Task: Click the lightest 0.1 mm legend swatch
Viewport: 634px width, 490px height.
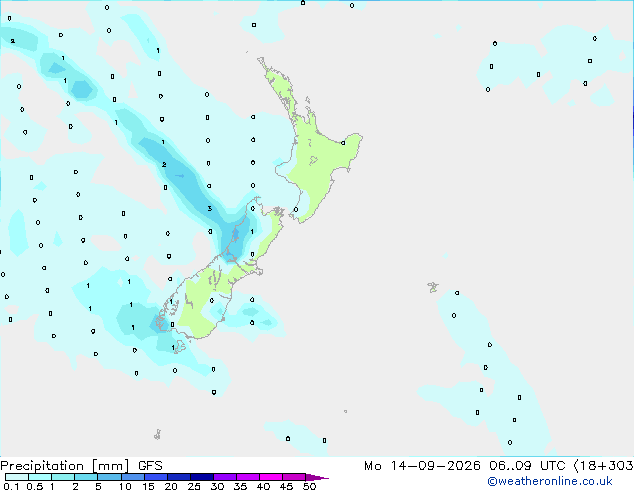Action: (x=17, y=477)
